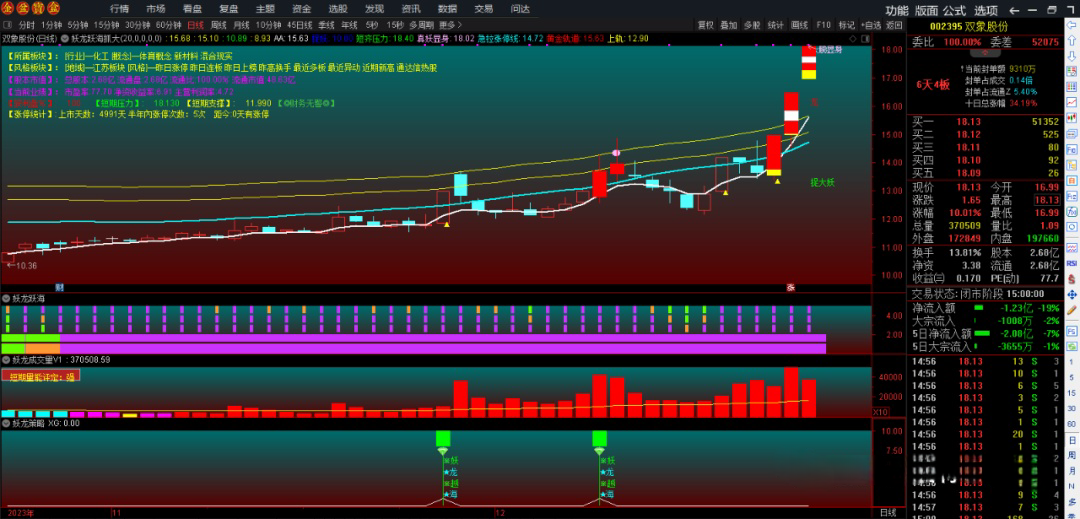
Task: Click the tall red candlestick at chart peak
Action: (x=790, y=113)
